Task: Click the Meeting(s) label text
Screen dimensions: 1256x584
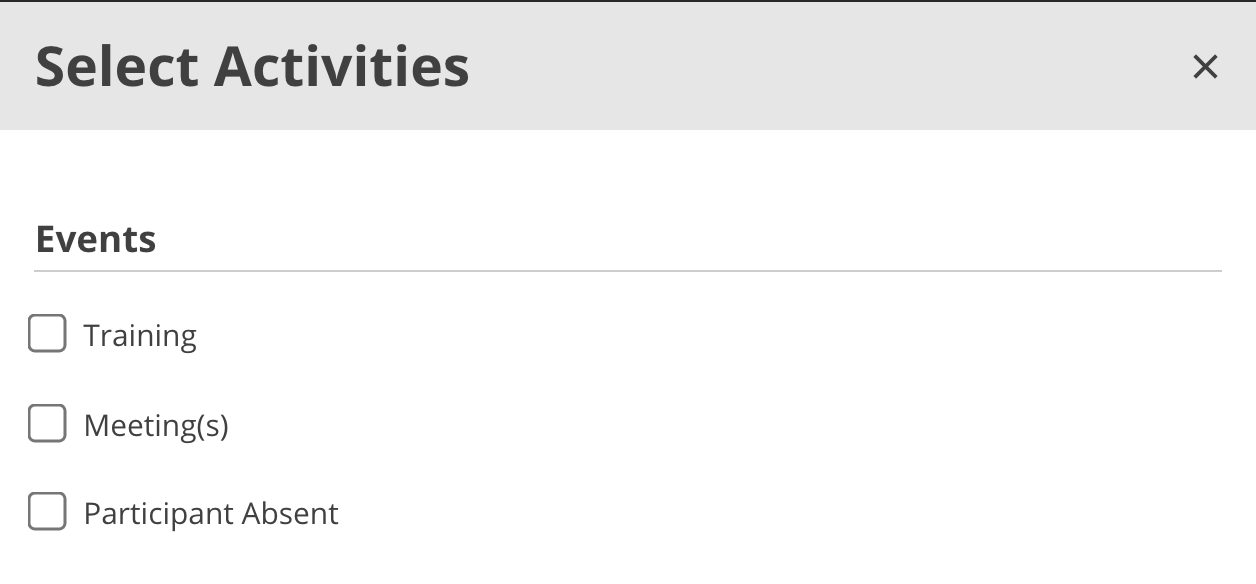Action: click(x=156, y=425)
